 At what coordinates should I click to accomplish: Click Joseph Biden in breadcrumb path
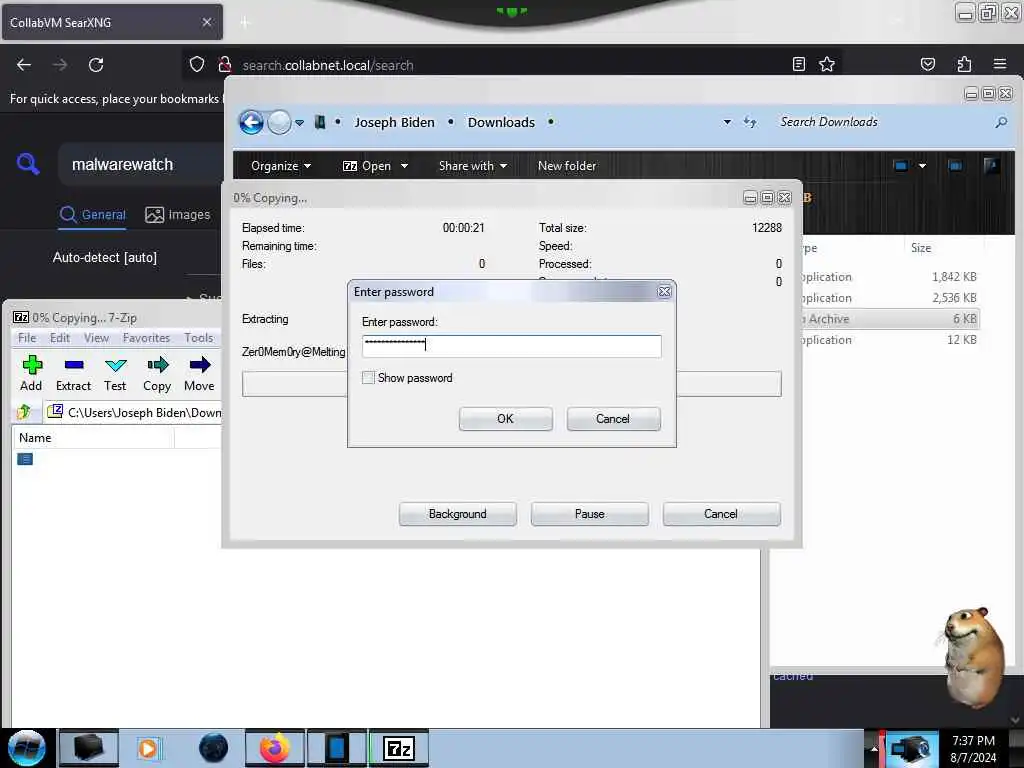pyautogui.click(x=394, y=122)
